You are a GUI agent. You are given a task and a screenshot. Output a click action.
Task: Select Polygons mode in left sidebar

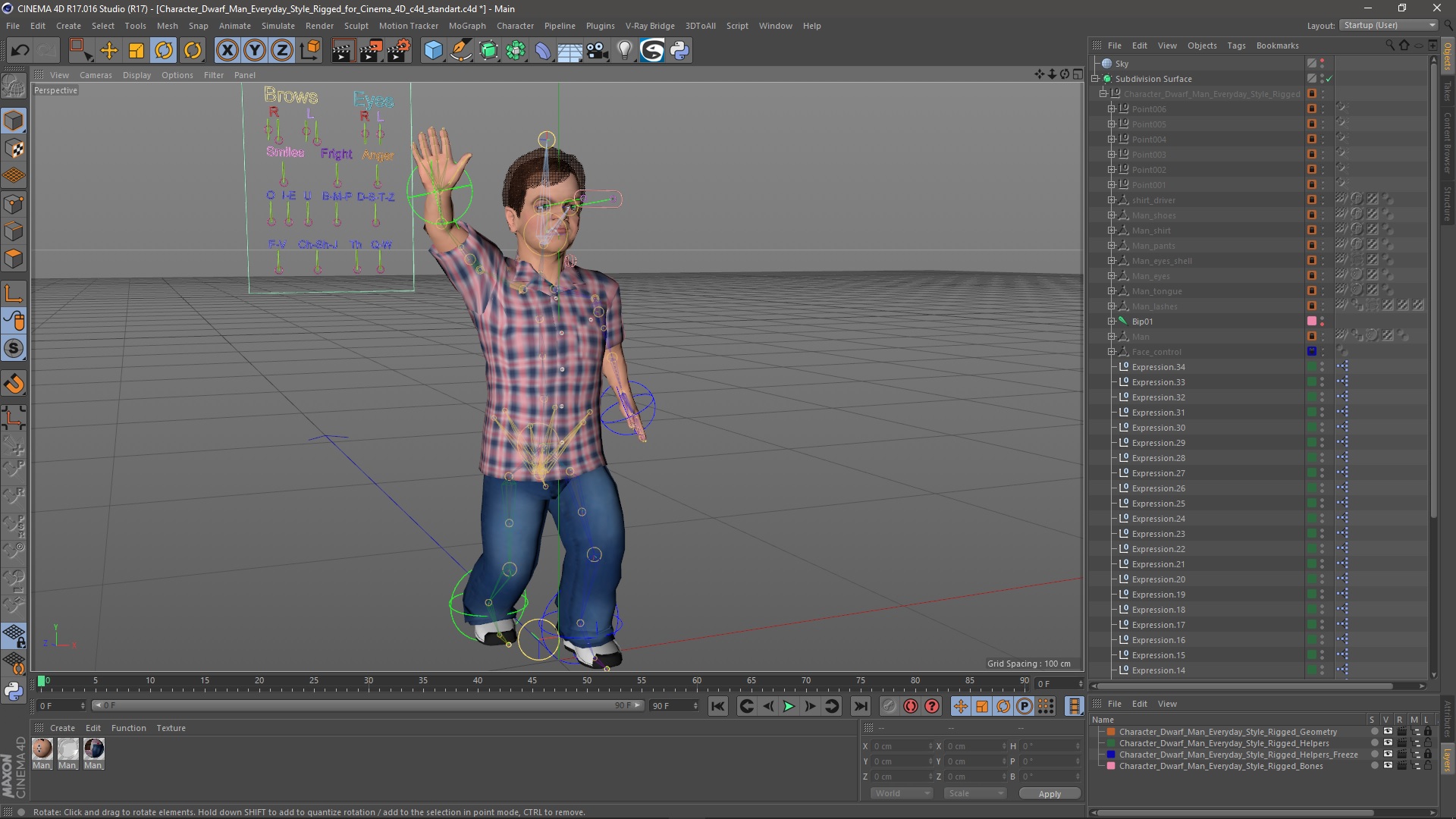14,259
